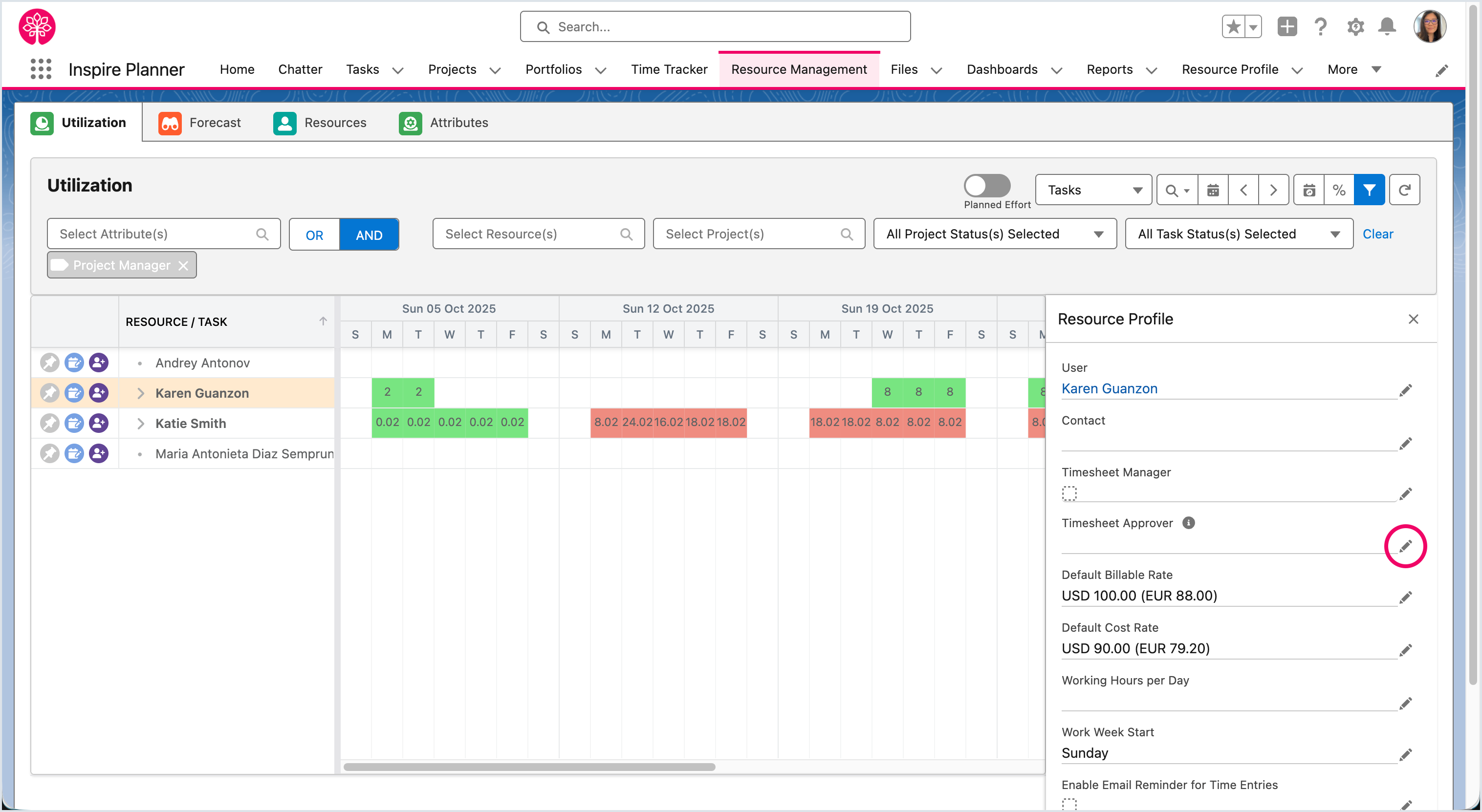Image resolution: width=1482 pixels, height=812 pixels.
Task: Click the horizontal timeline scrollbar
Action: tap(529, 767)
